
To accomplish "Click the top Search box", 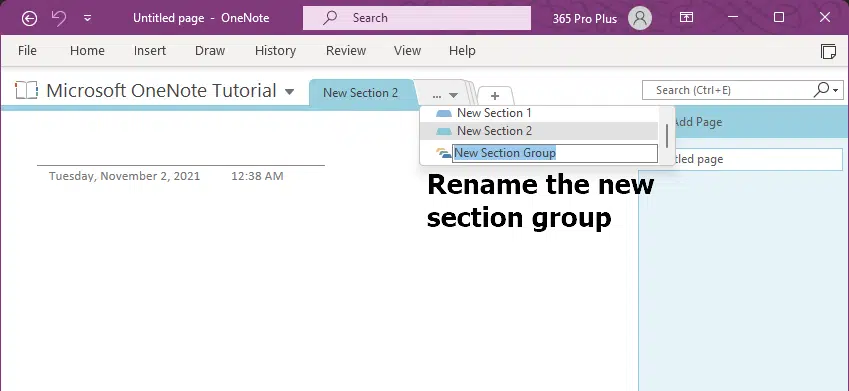I will pos(416,18).
